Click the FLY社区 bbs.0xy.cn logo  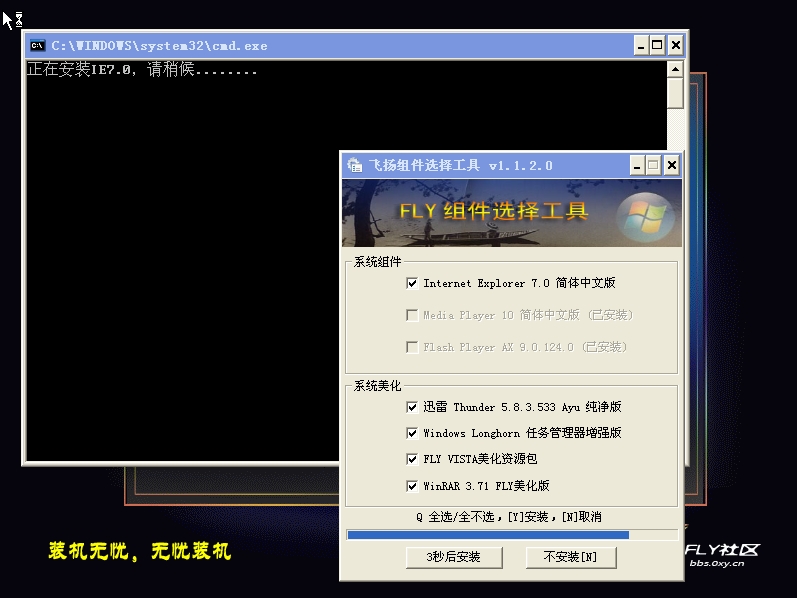[x=722, y=555]
